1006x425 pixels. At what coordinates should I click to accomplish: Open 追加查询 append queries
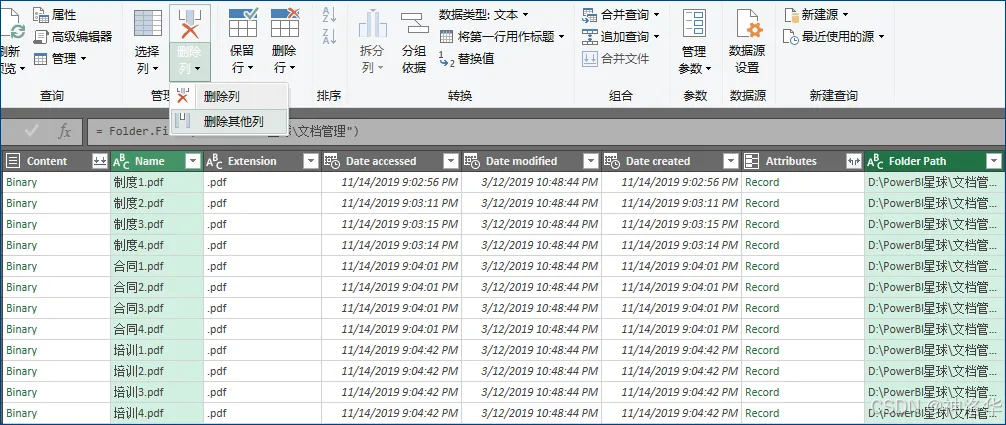[620, 37]
